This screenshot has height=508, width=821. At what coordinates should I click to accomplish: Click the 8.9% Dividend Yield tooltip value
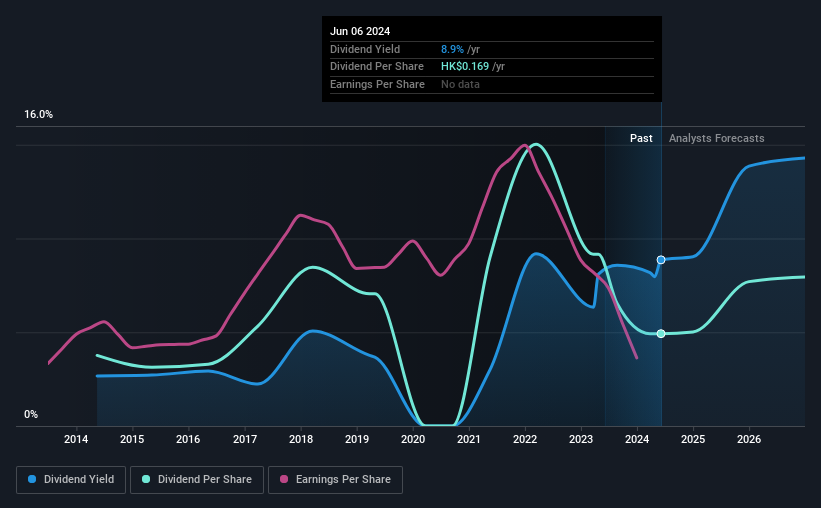tap(452, 49)
